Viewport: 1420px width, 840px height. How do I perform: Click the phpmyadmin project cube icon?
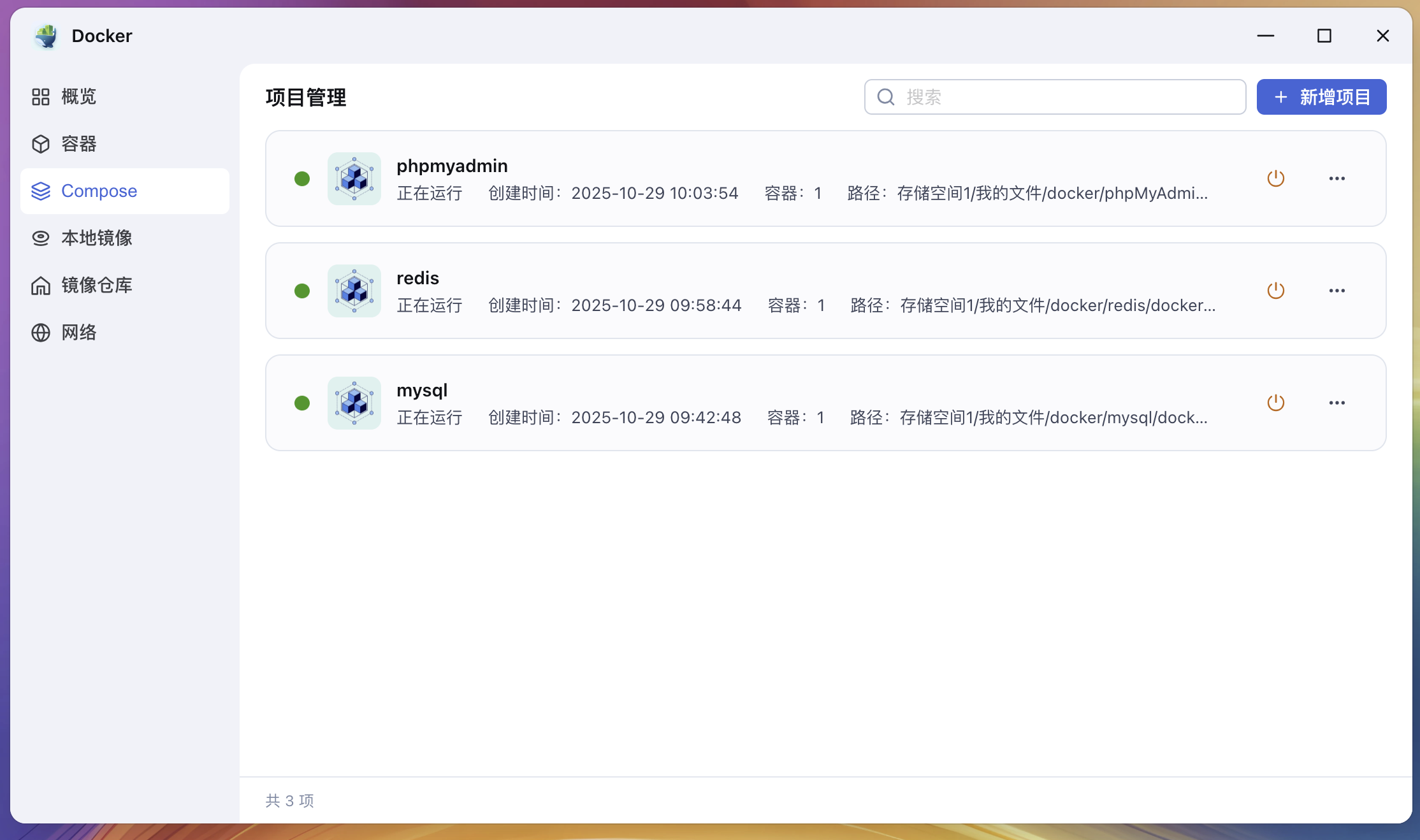pyautogui.click(x=354, y=178)
